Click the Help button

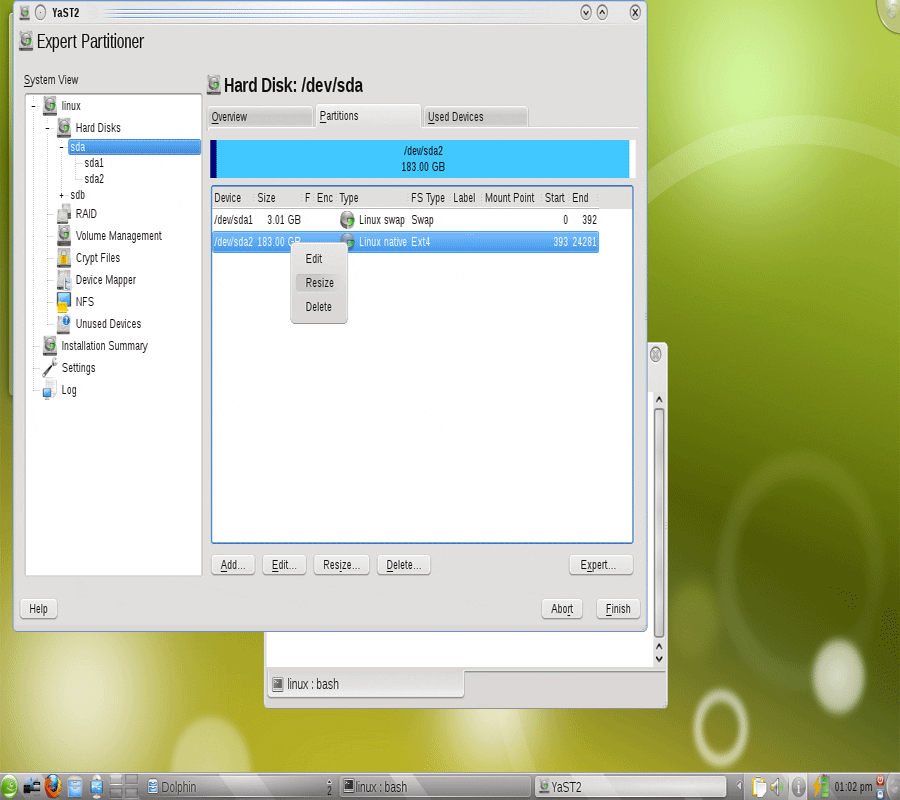[x=38, y=608]
